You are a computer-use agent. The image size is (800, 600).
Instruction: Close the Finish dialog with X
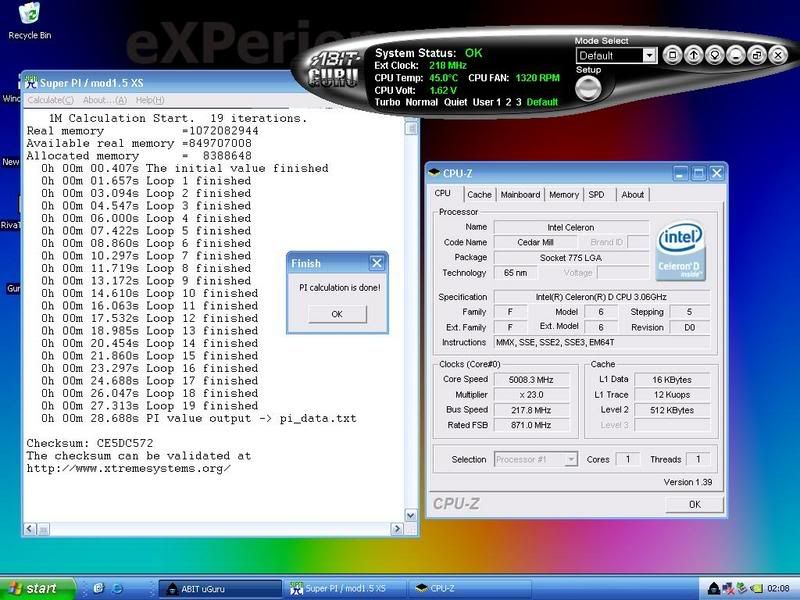click(377, 263)
